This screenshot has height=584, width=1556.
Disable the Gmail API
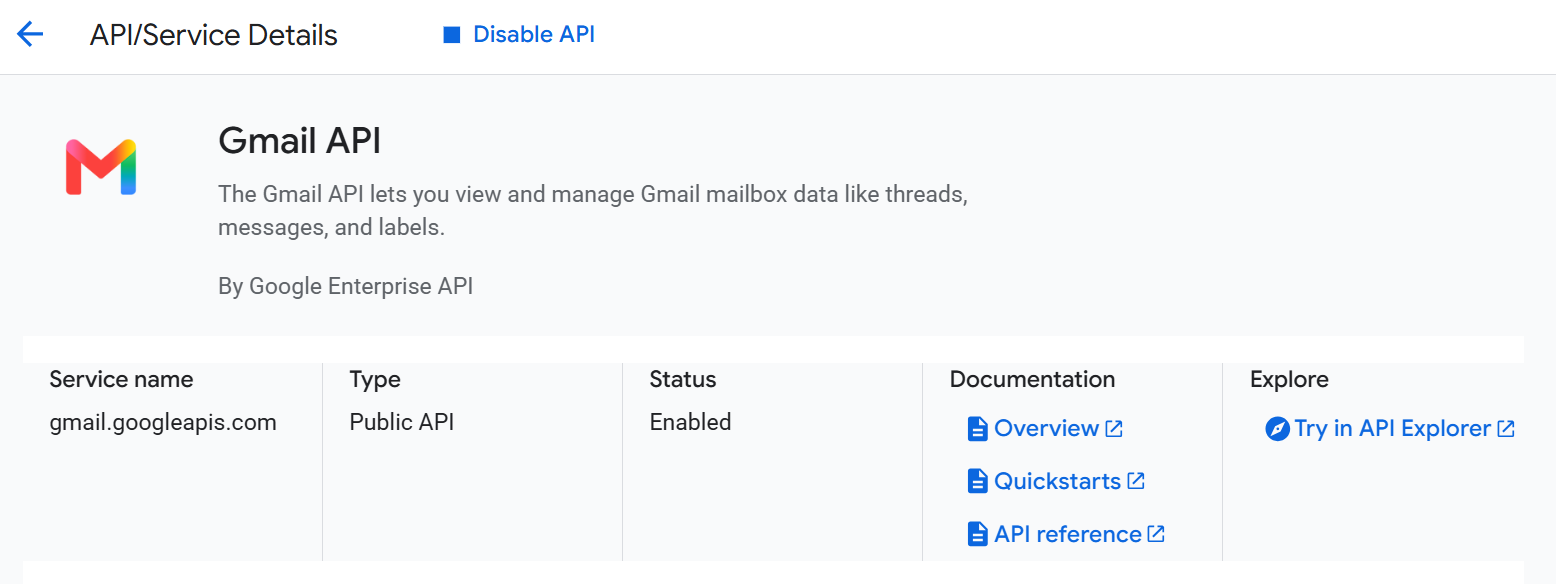tap(519, 35)
